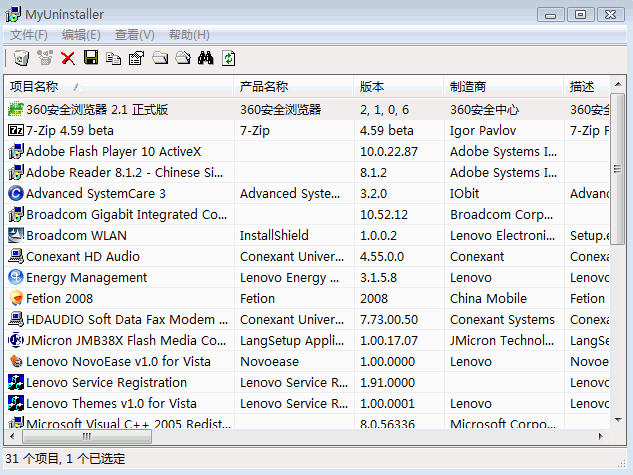
Task: Sort by the 制造商 column header
Action: 503,86
